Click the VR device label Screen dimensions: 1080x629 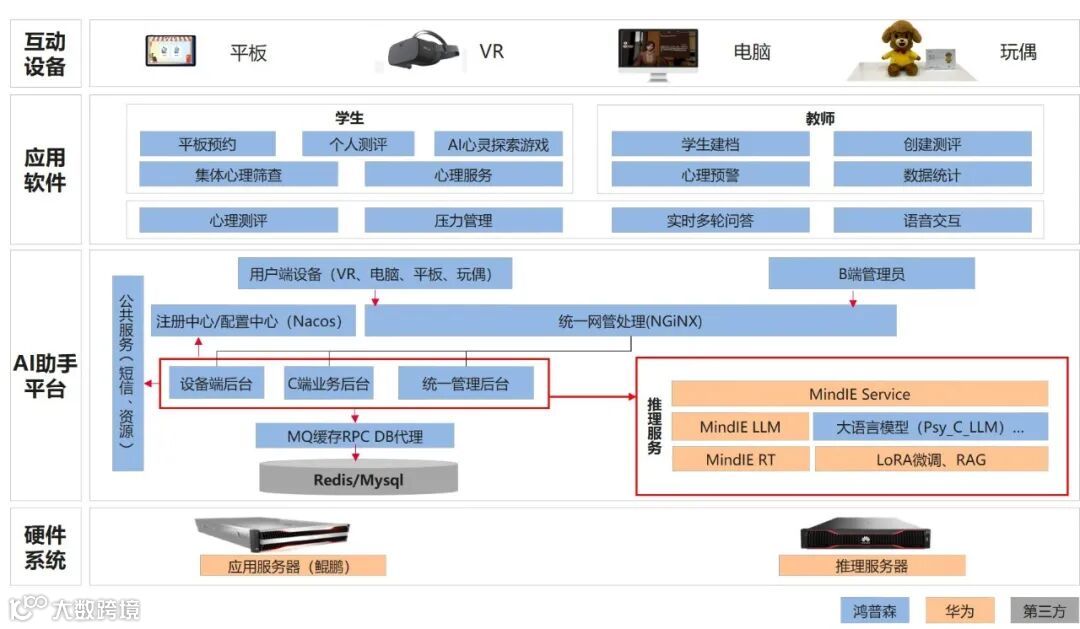click(x=492, y=52)
